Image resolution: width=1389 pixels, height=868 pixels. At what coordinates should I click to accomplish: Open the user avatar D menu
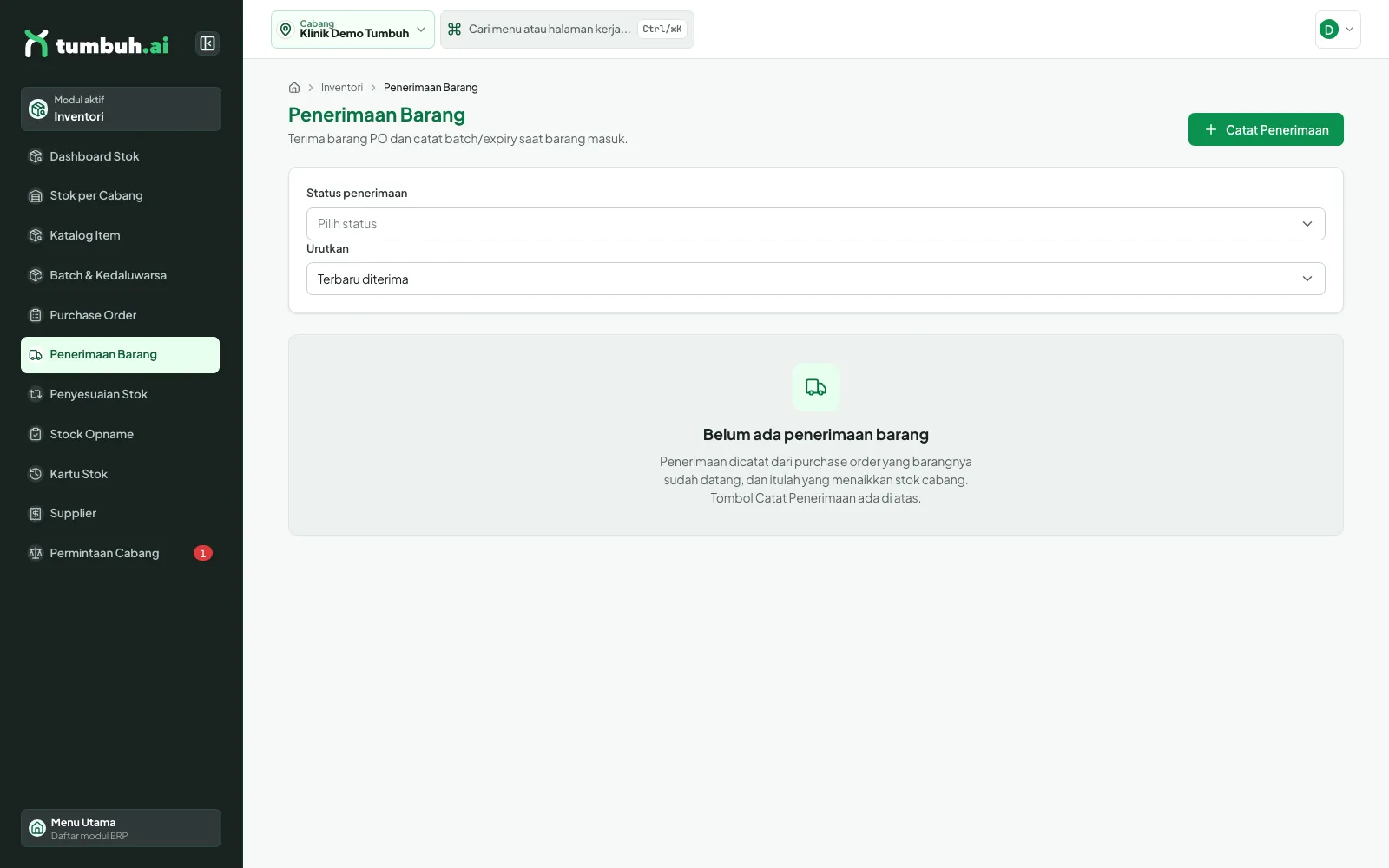tap(1338, 30)
